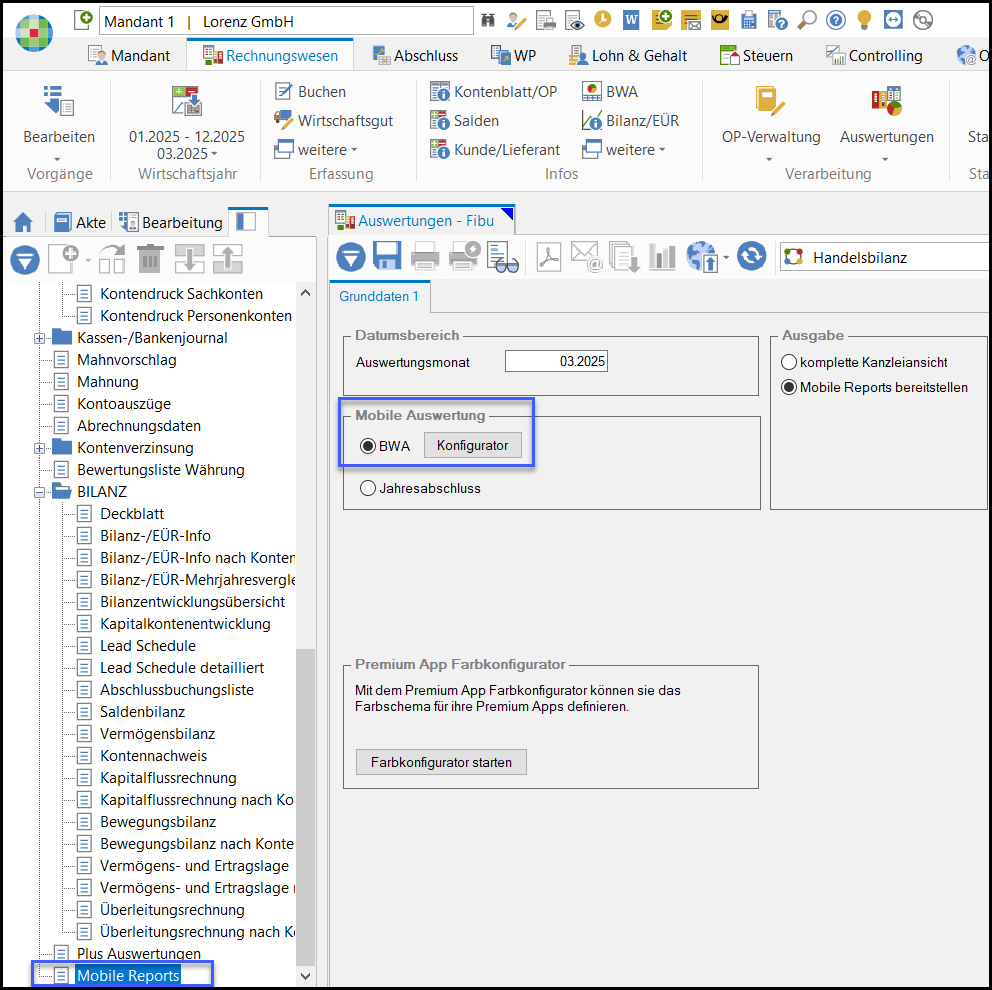This screenshot has width=992, height=990.
Task: Open the bar chart icon in Auswertungen toolbar
Action: tap(662, 257)
